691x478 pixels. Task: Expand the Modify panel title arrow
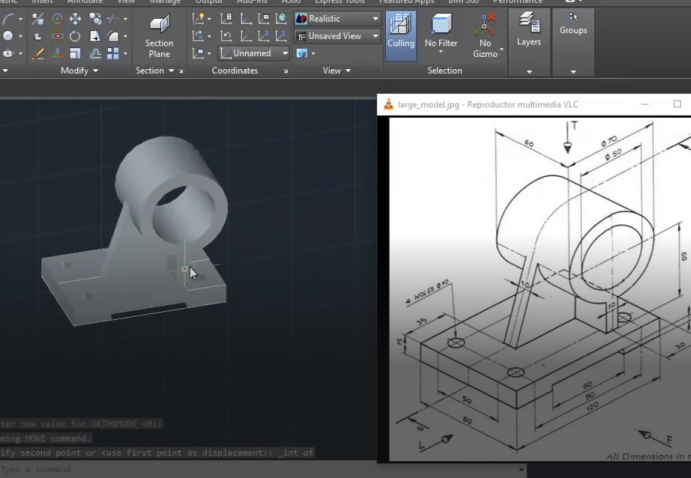pyautogui.click(x=96, y=70)
